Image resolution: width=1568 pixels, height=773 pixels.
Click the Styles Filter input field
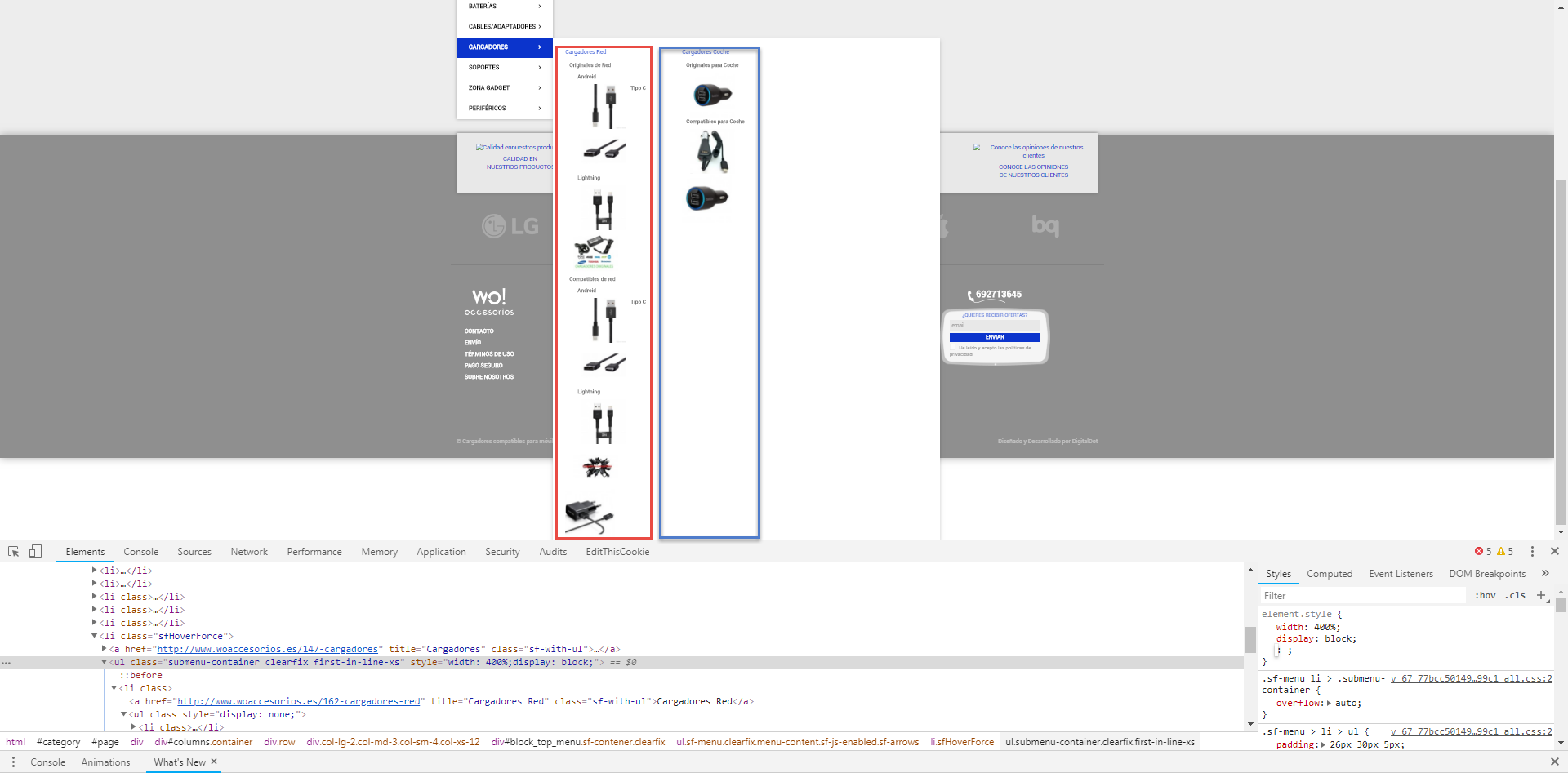click(x=1364, y=596)
